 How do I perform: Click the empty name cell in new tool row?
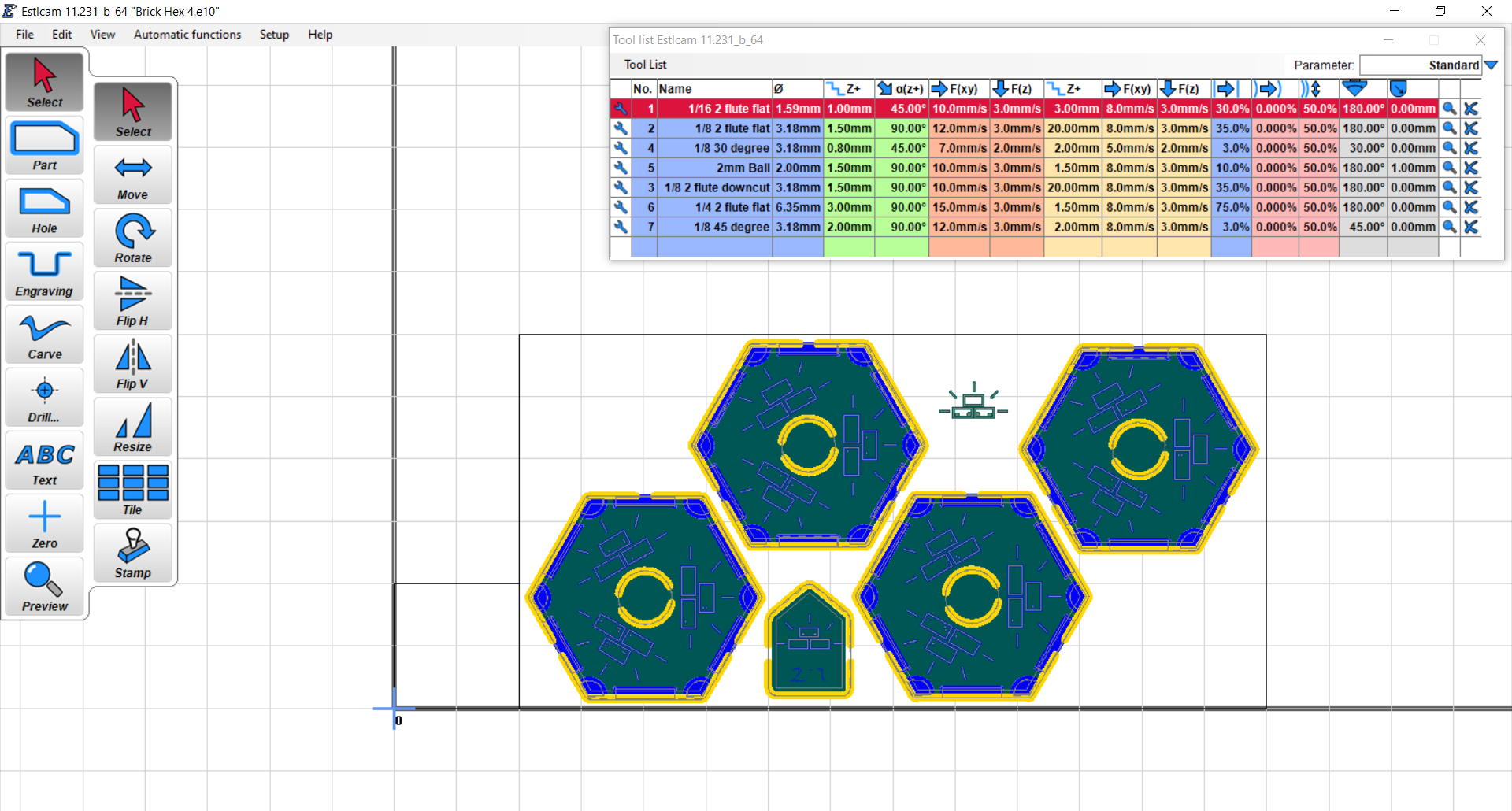point(714,247)
